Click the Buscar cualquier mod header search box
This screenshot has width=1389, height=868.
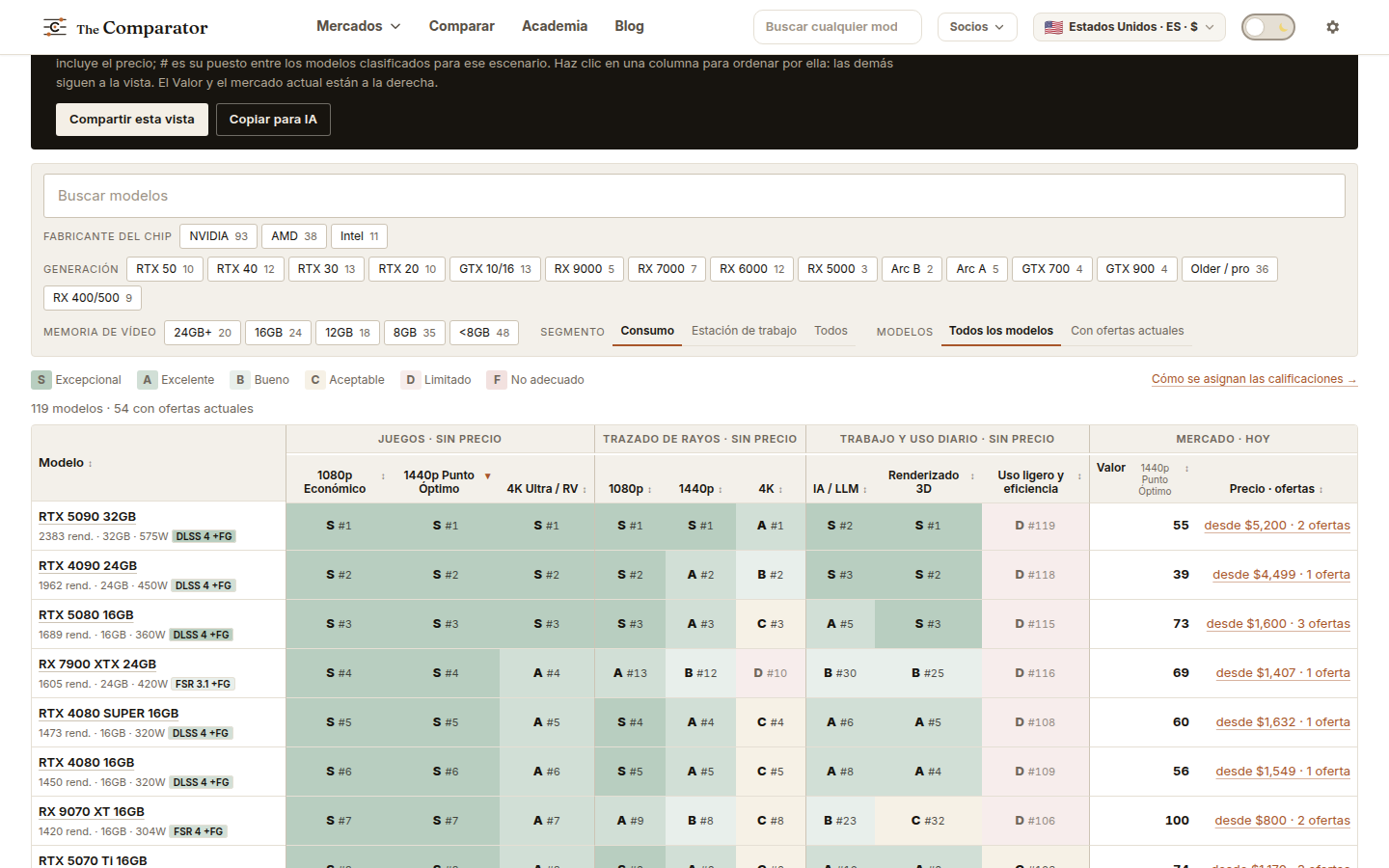tap(837, 27)
